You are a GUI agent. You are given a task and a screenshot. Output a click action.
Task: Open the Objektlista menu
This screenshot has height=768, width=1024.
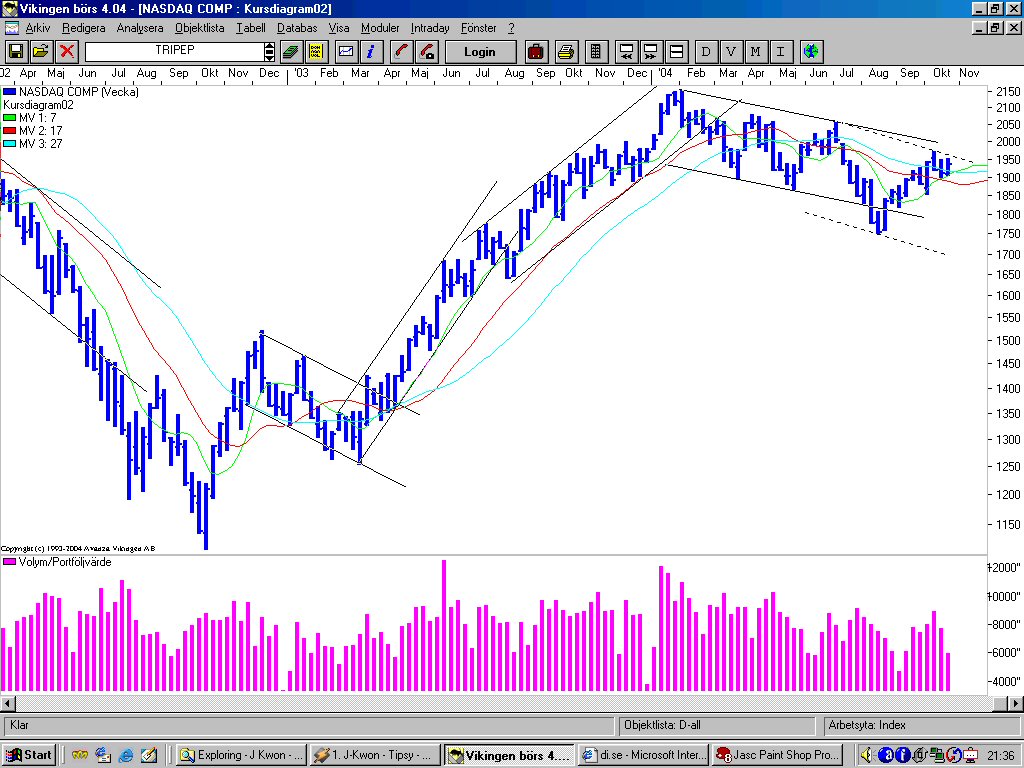200,28
